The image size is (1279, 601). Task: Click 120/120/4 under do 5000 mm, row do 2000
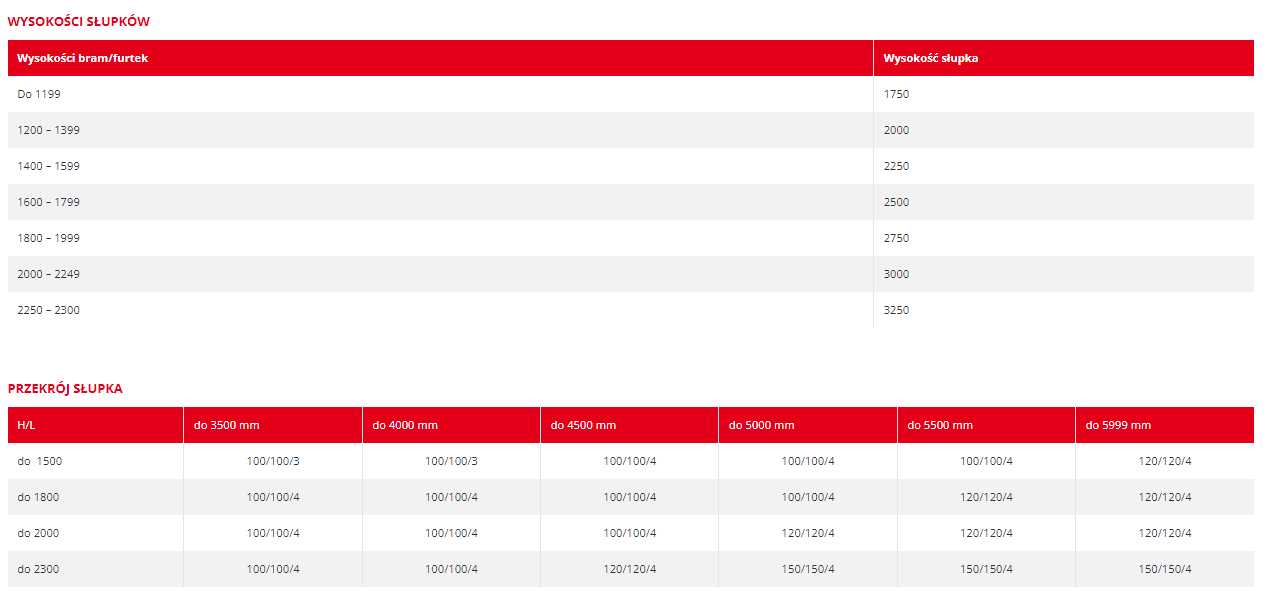808,533
